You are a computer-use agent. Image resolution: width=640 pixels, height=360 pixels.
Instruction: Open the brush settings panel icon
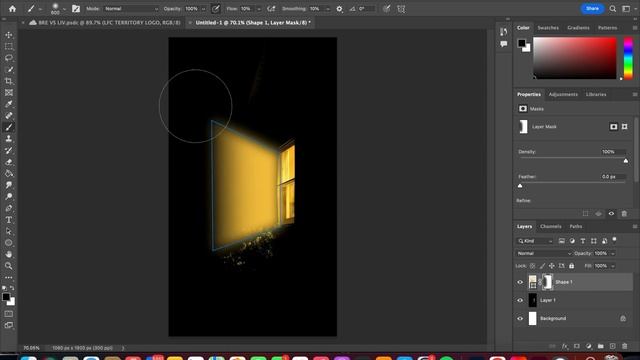pyautogui.click(x=76, y=9)
